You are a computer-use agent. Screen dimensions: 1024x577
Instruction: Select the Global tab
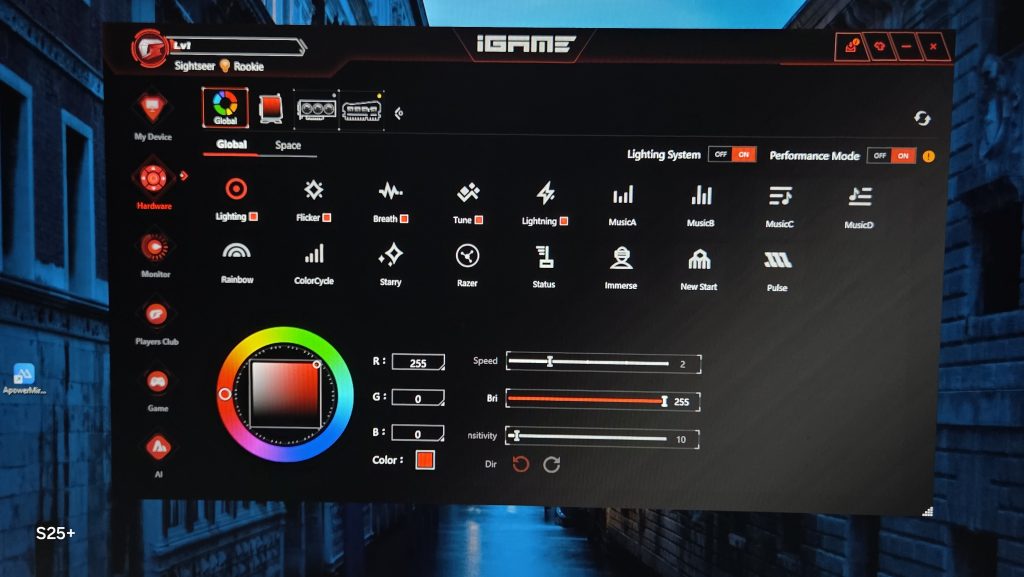pyautogui.click(x=231, y=145)
